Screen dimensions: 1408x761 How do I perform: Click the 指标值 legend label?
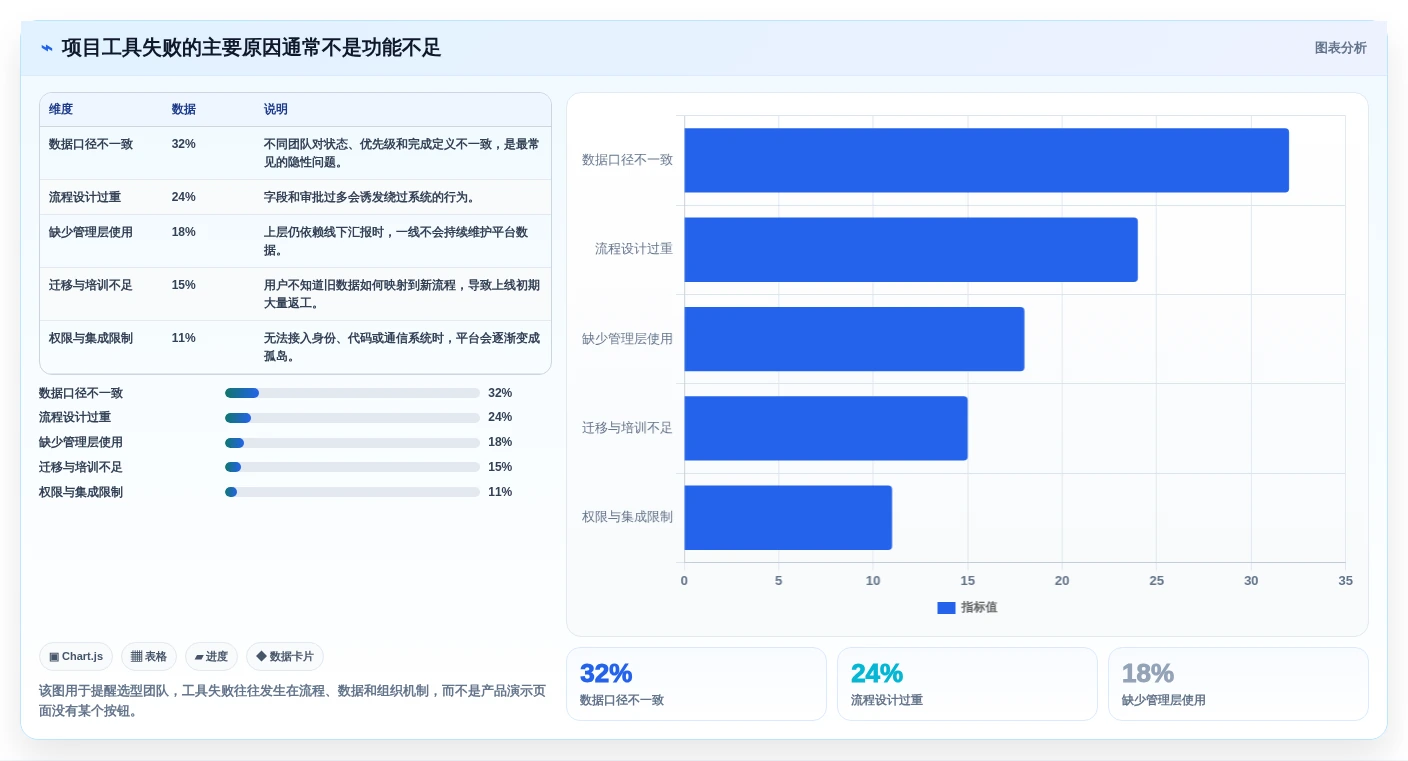[x=979, y=607]
